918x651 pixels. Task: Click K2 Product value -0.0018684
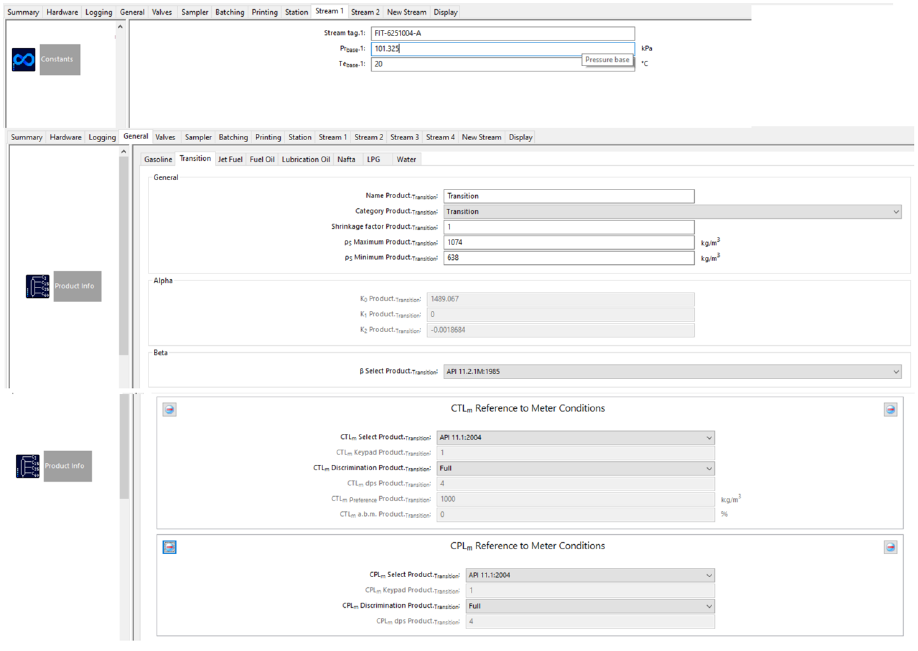coord(561,330)
